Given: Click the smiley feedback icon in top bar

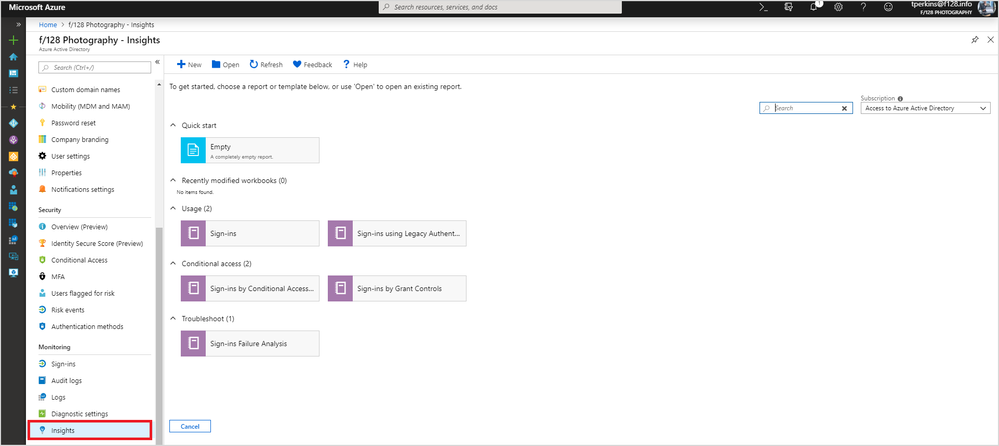Looking at the screenshot, I should pyautogui.click(x=888, y=8).
